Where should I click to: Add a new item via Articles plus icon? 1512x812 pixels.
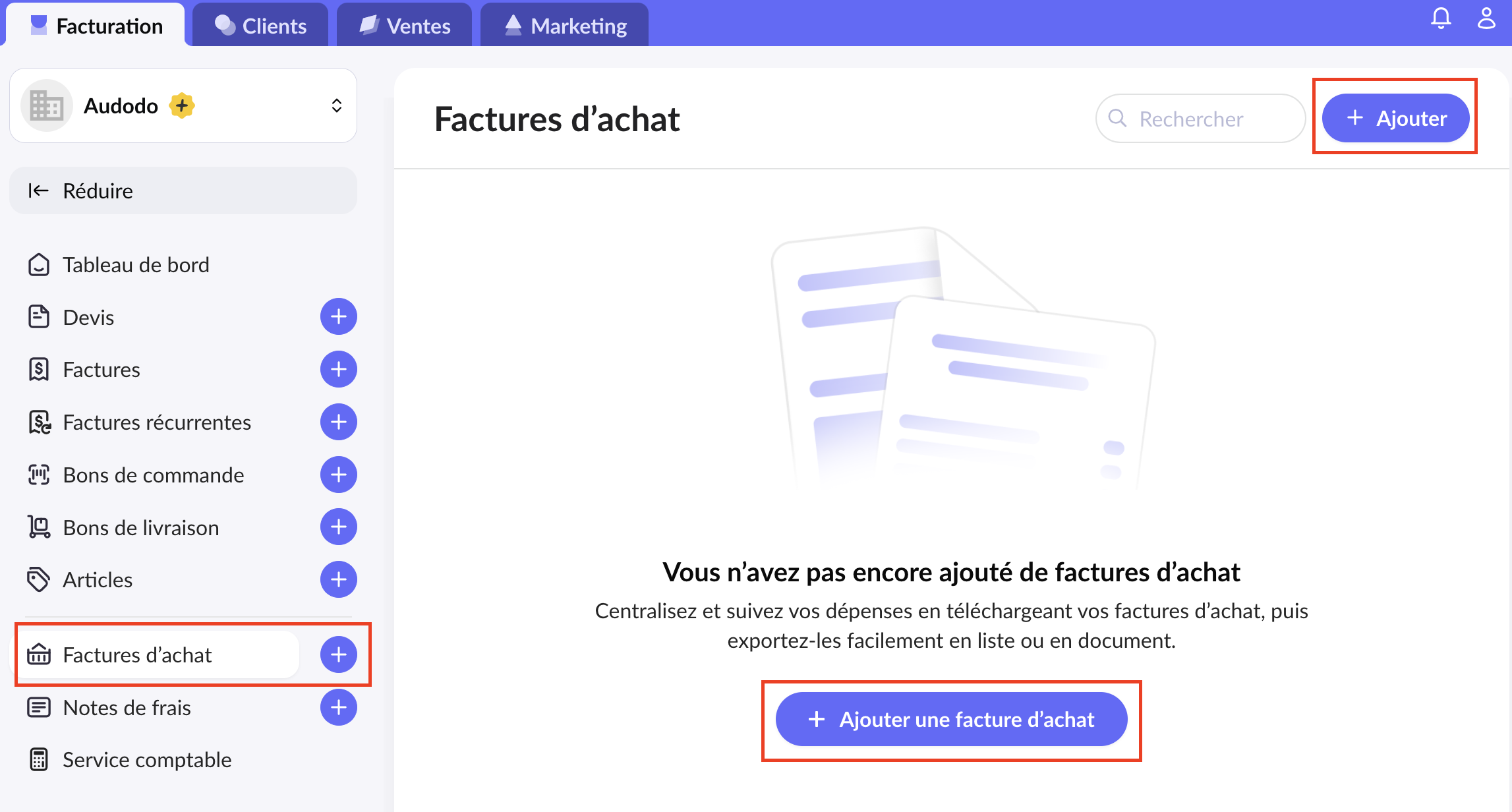coord(339,579)
